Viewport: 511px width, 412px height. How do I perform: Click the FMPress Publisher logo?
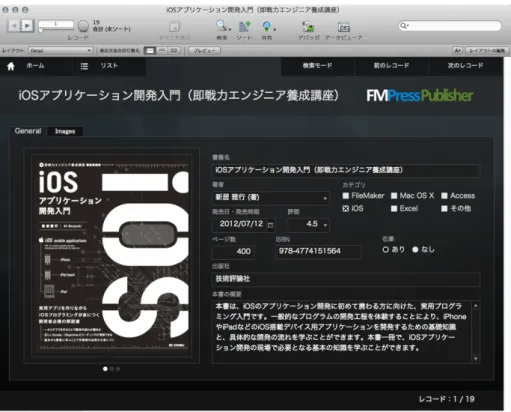pos(420,96)
